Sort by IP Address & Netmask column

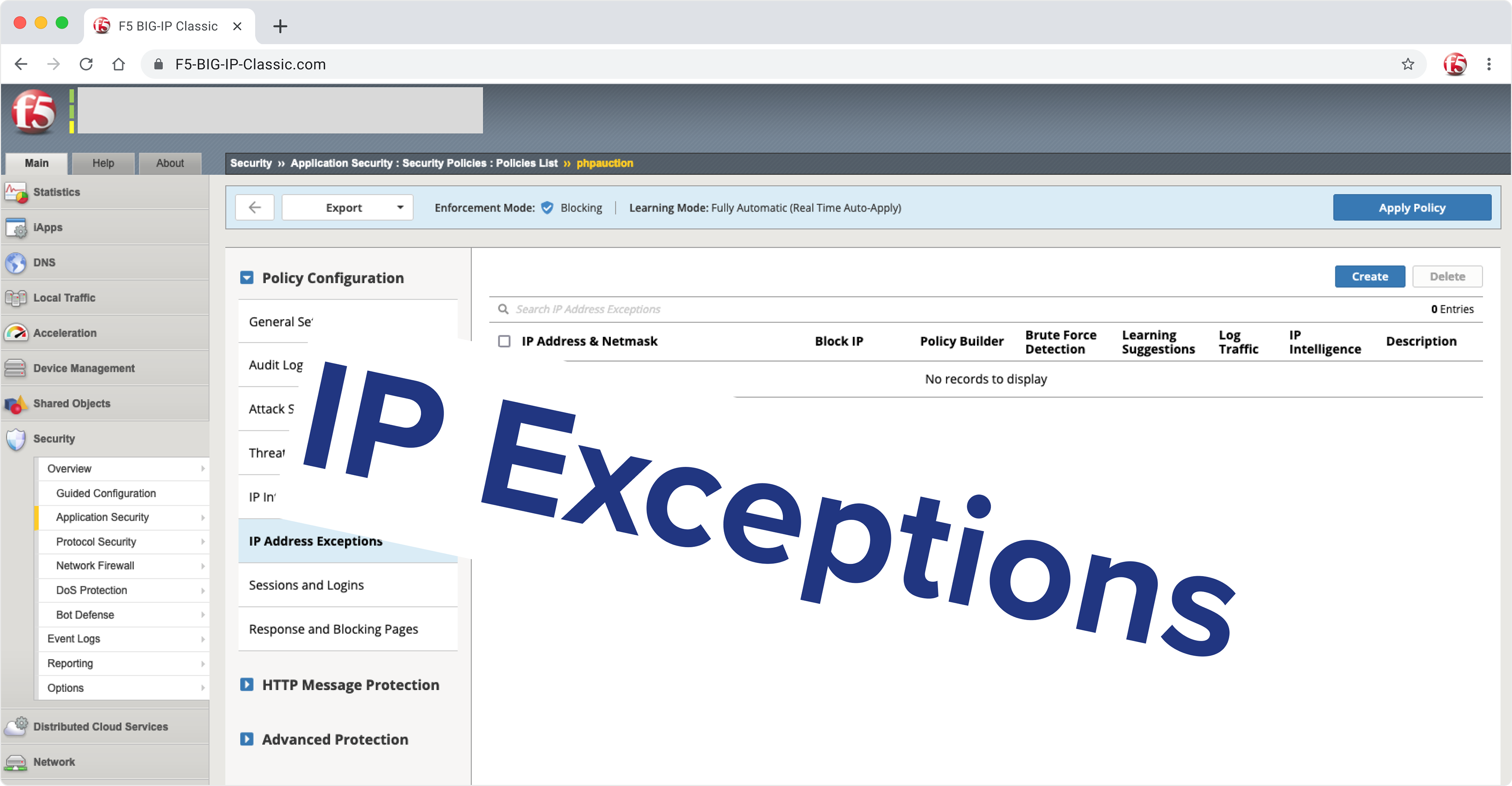589,341
